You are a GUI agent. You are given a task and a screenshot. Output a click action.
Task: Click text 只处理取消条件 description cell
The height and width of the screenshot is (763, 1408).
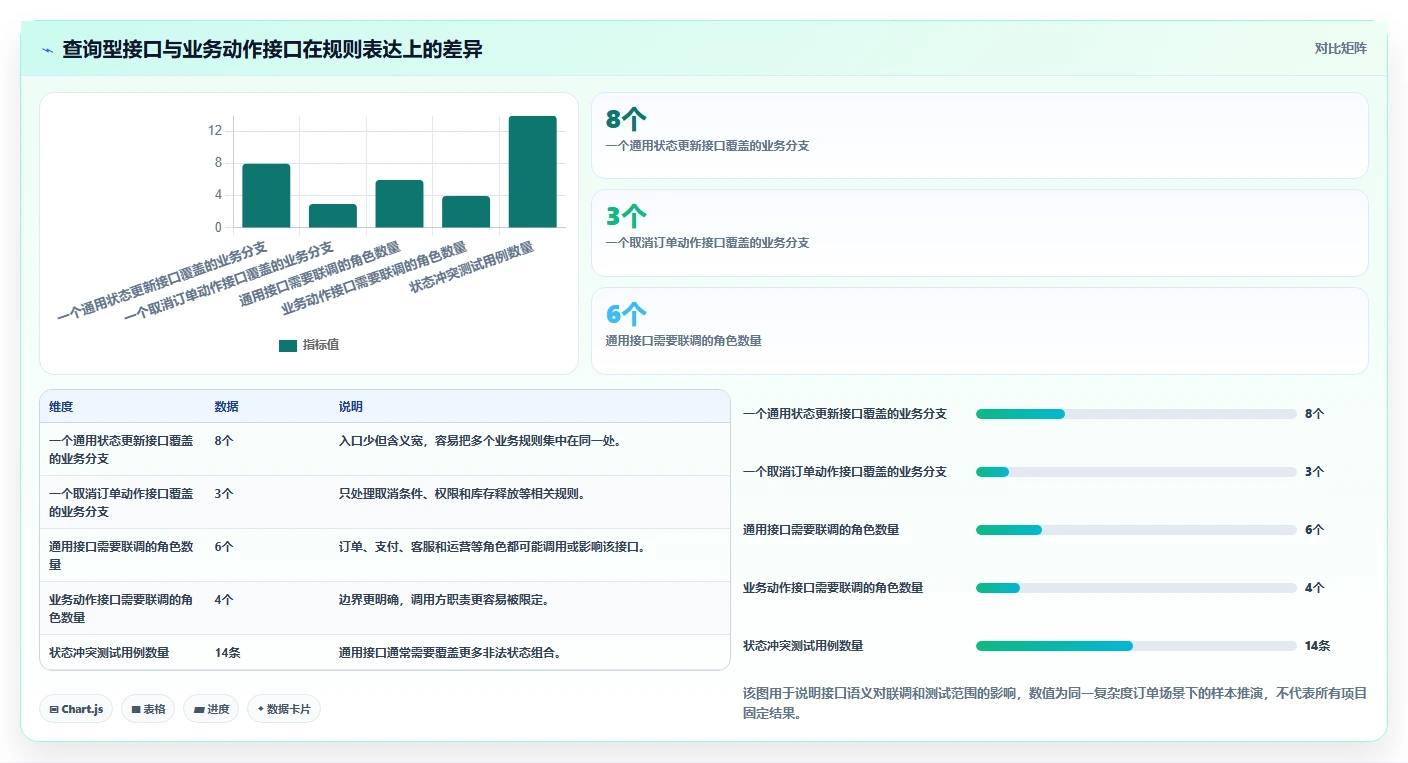pos(462,494)
